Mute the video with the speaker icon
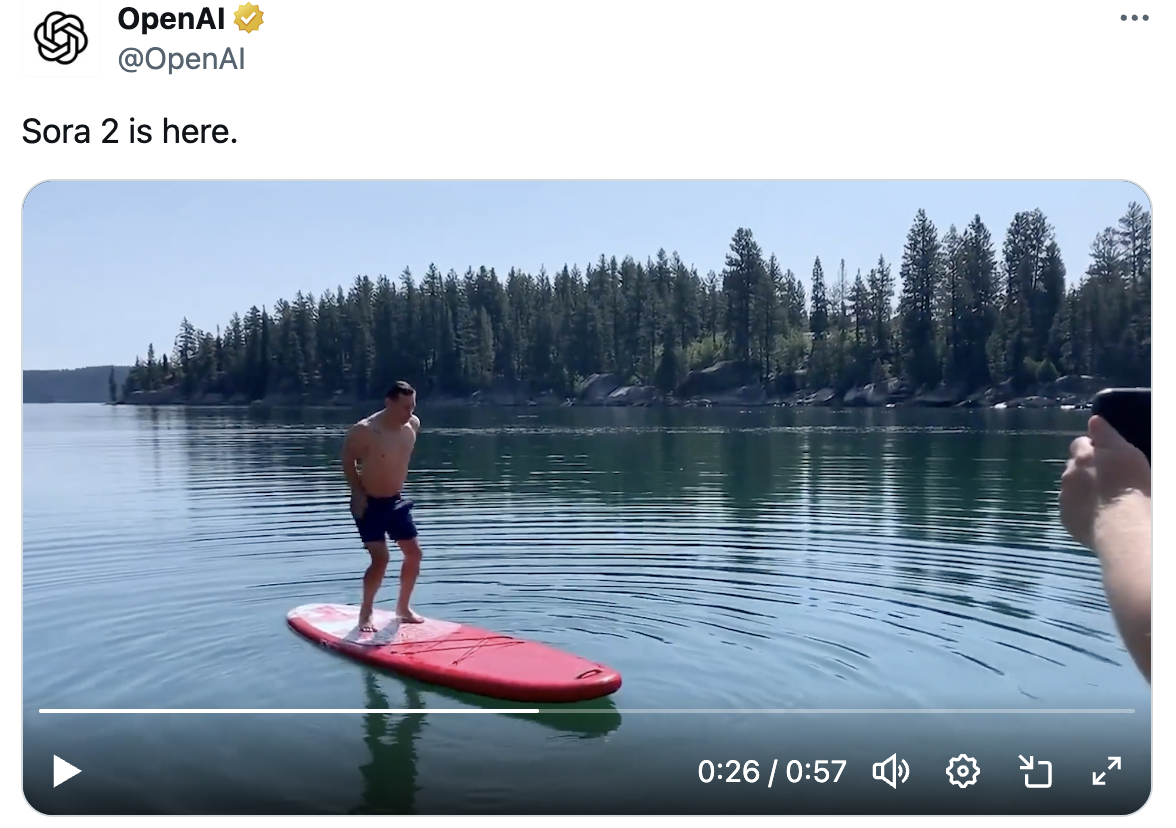This screenshot has width=1176, height=828. (890, 771)
